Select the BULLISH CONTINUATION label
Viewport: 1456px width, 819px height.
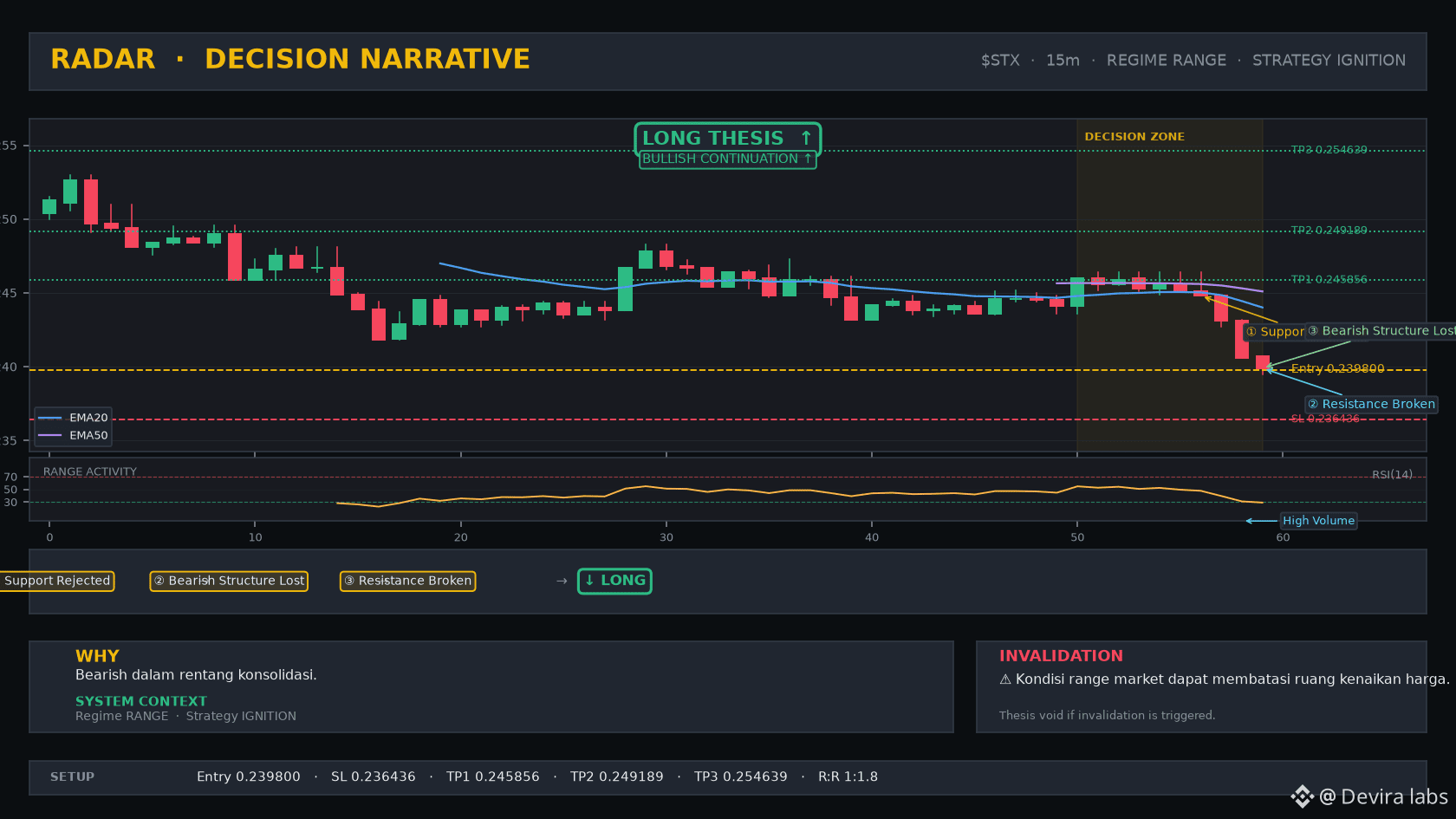coord(727,159)
